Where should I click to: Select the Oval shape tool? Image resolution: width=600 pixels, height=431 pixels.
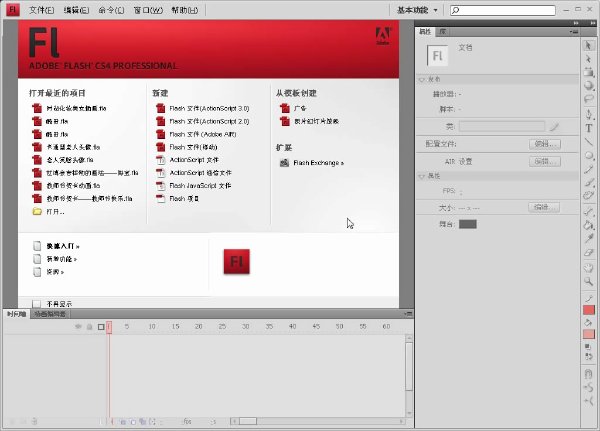point(589,155)
